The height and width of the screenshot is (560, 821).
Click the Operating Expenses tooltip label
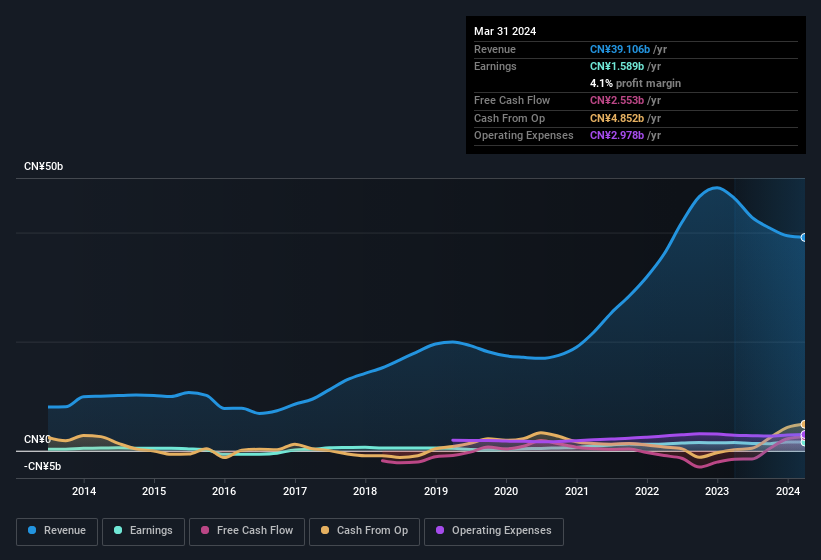pos(524,135)
